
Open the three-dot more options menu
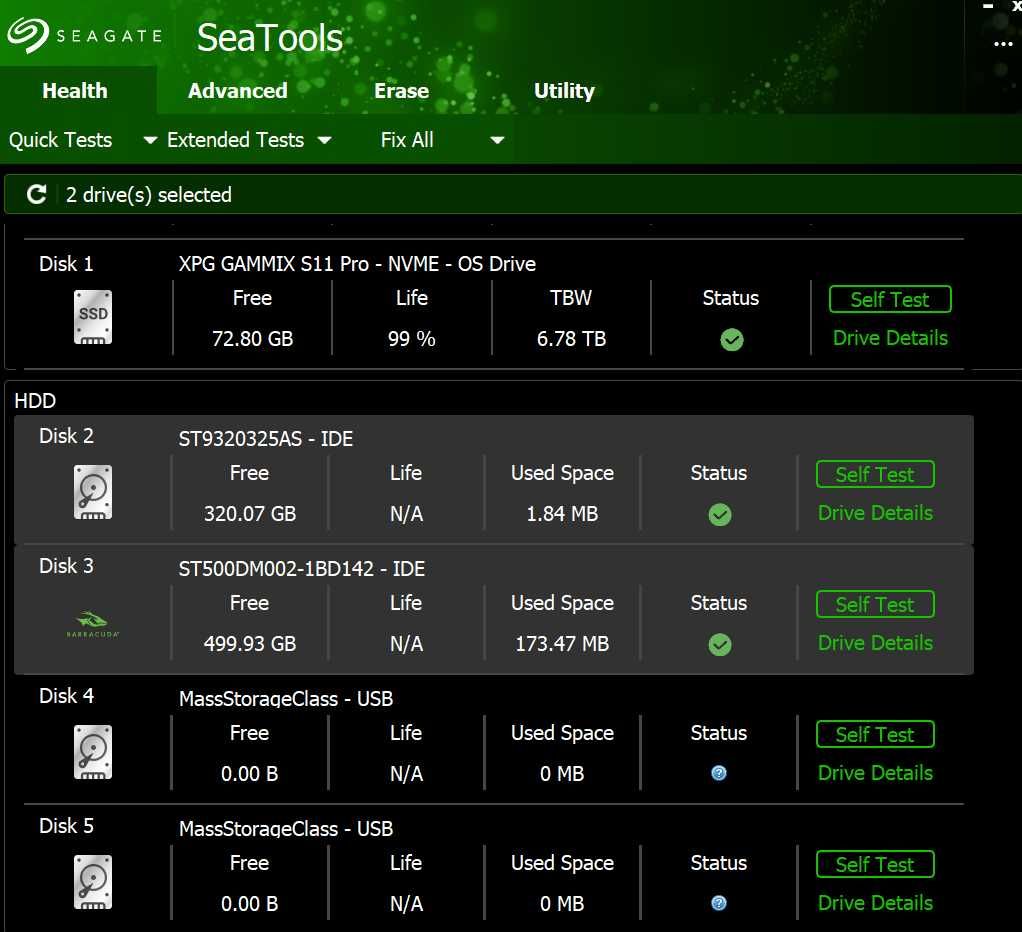1003,44
